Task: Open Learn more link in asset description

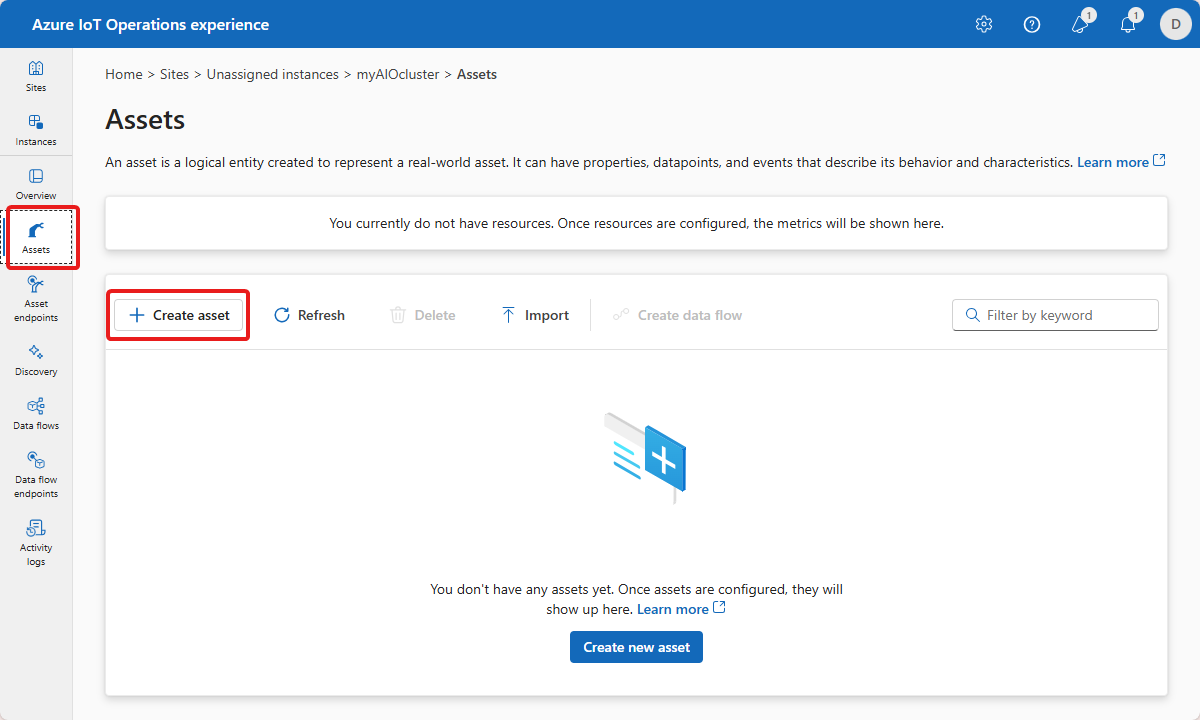Action: click(x=1121, y=162)
